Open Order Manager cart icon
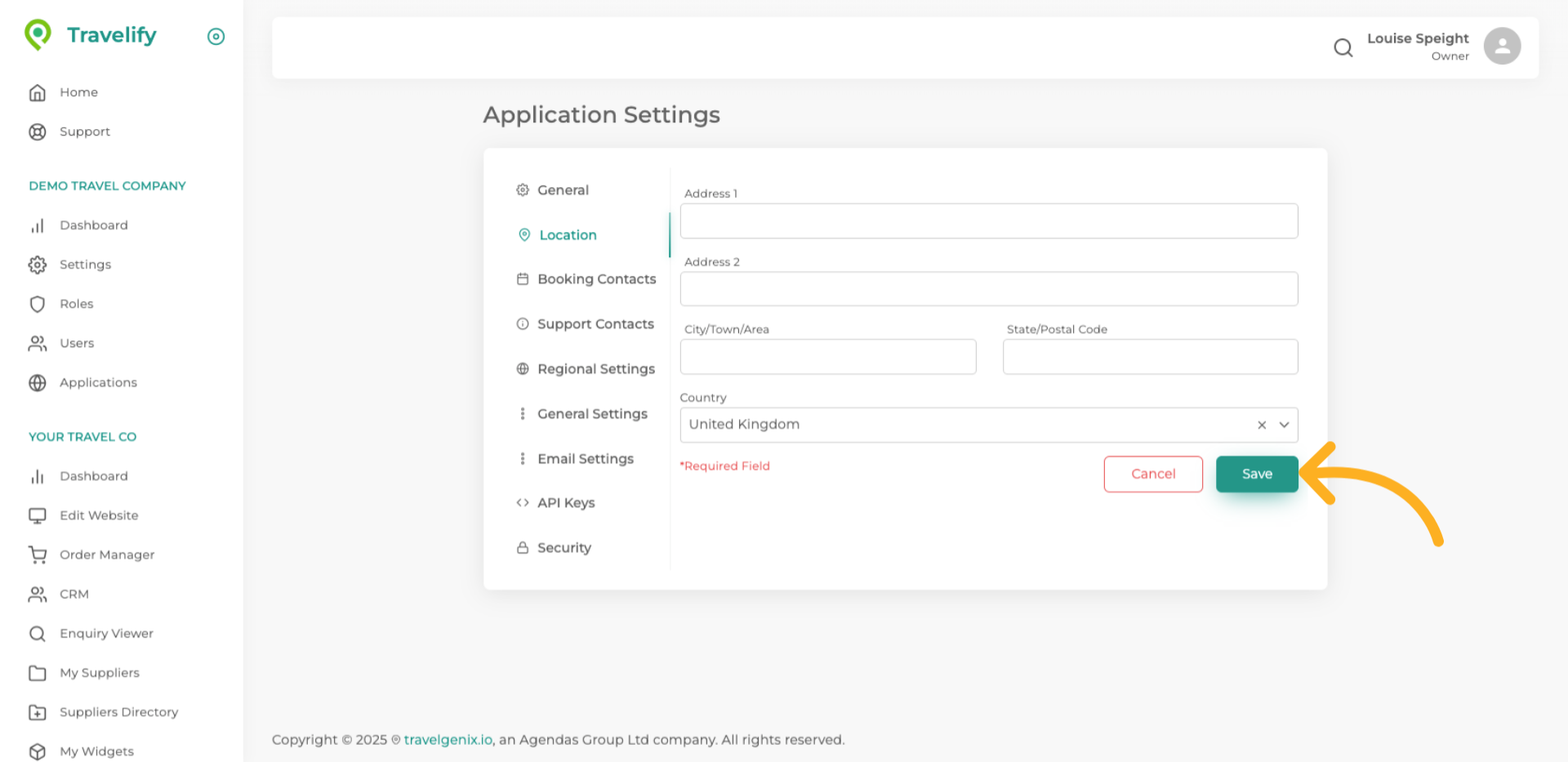1568x762 pixels. (38, 555)
